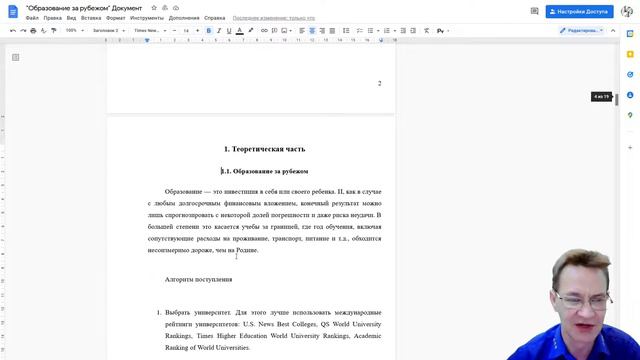Open line spacing options
This screenshot has height=360, width=640.
coord(346,31)
